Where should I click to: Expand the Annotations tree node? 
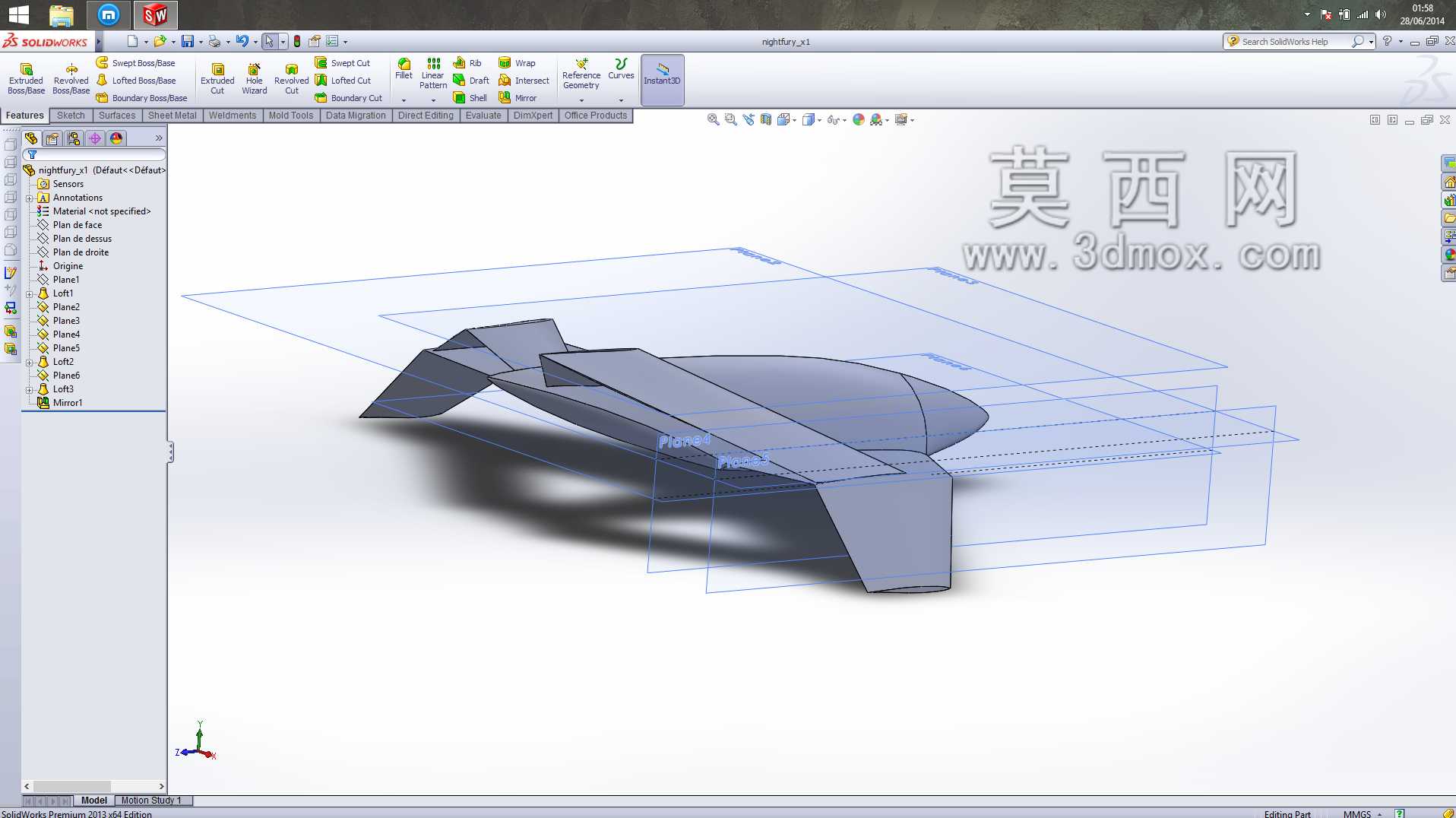pos(29,198)
